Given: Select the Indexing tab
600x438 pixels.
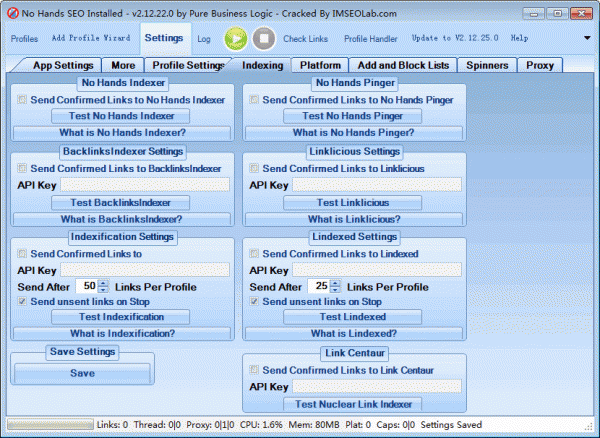Looking at the screenshot, I should tap(262, 65).
